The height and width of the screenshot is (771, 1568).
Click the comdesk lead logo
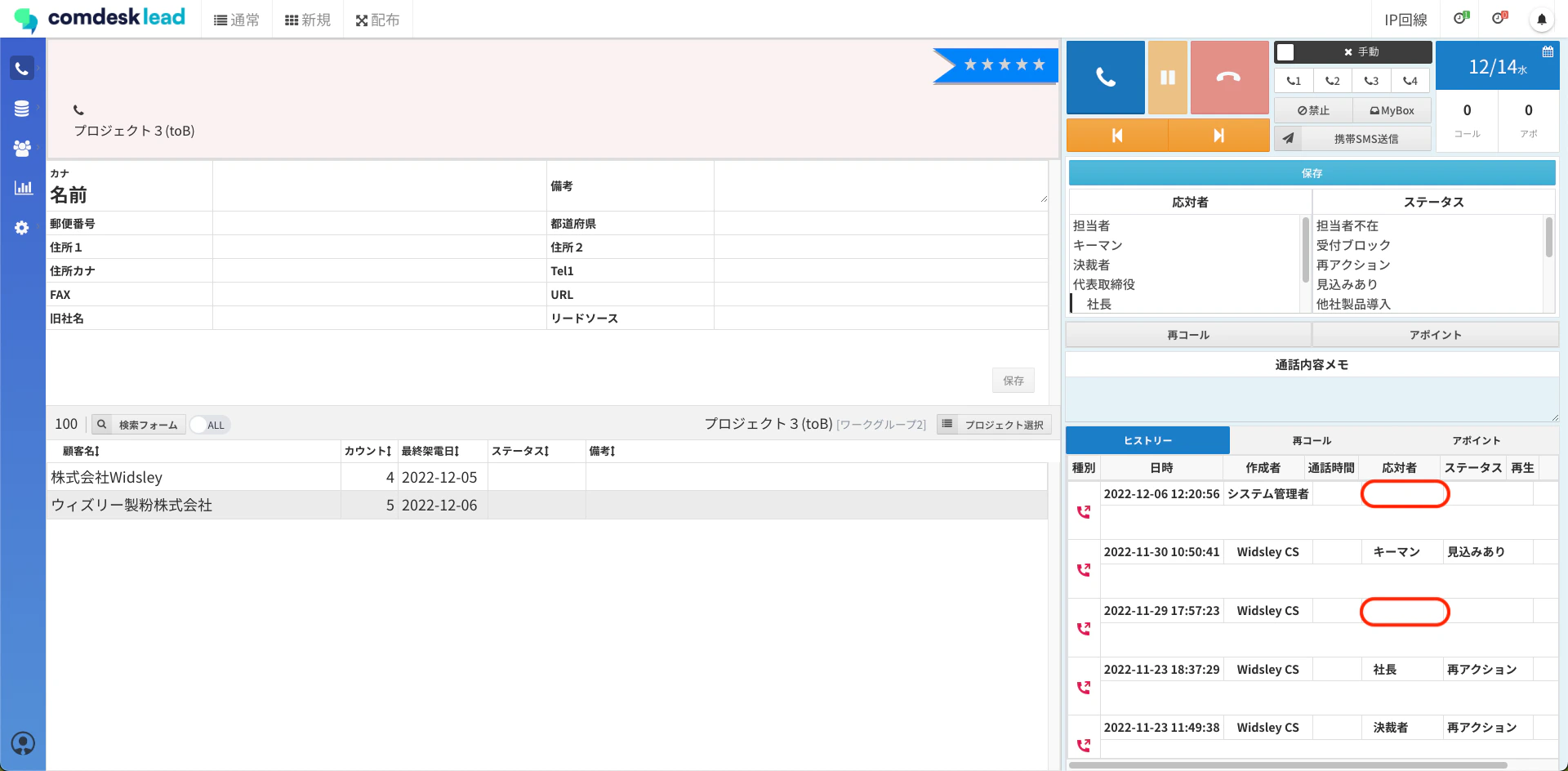(100, 18)
